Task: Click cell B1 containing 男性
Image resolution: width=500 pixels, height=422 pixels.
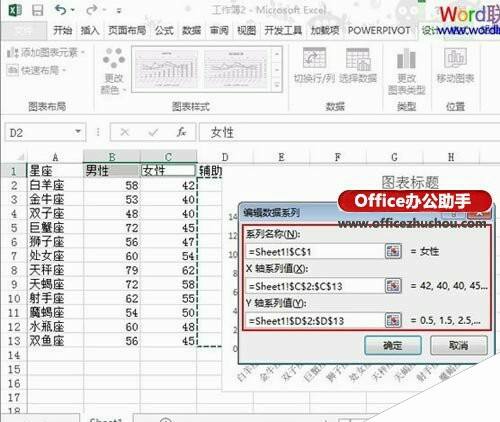Action: click(112, 171)
